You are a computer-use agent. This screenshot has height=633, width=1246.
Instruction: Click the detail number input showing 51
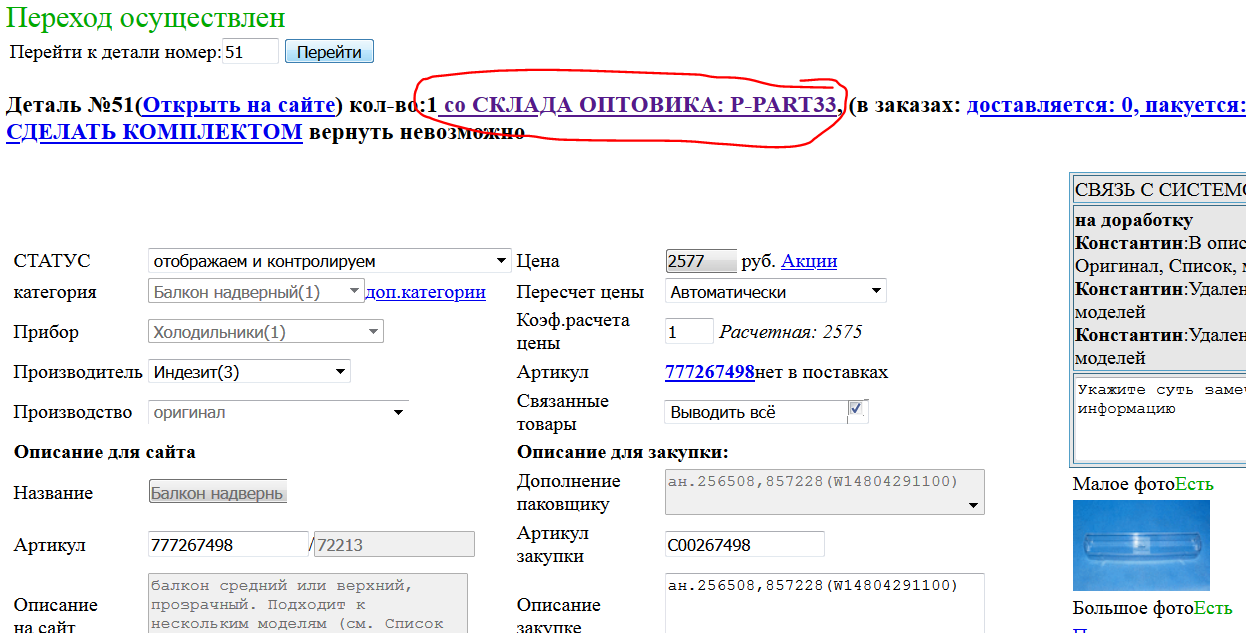pos(249,51)
